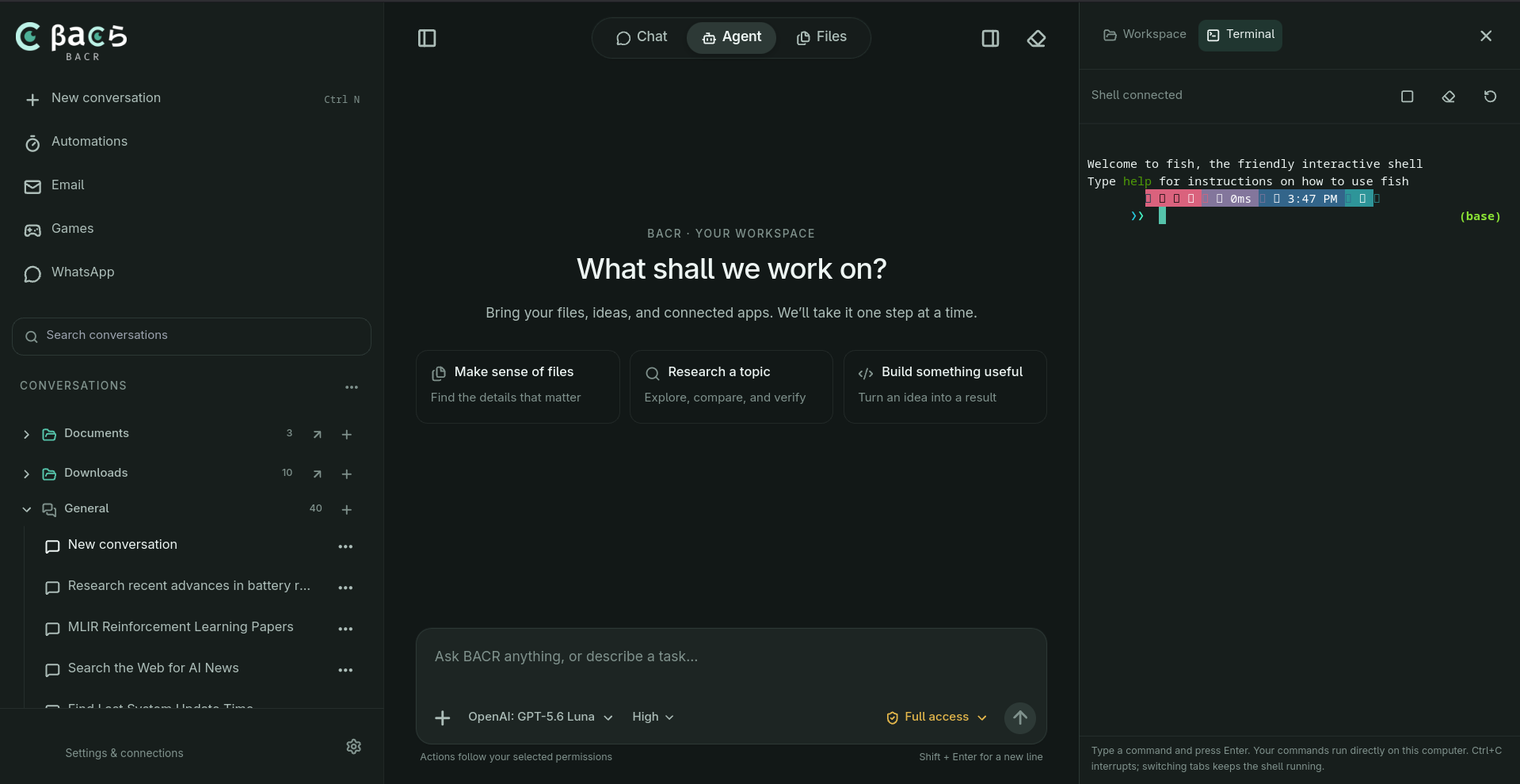Select the Terminal tab

1240,35
